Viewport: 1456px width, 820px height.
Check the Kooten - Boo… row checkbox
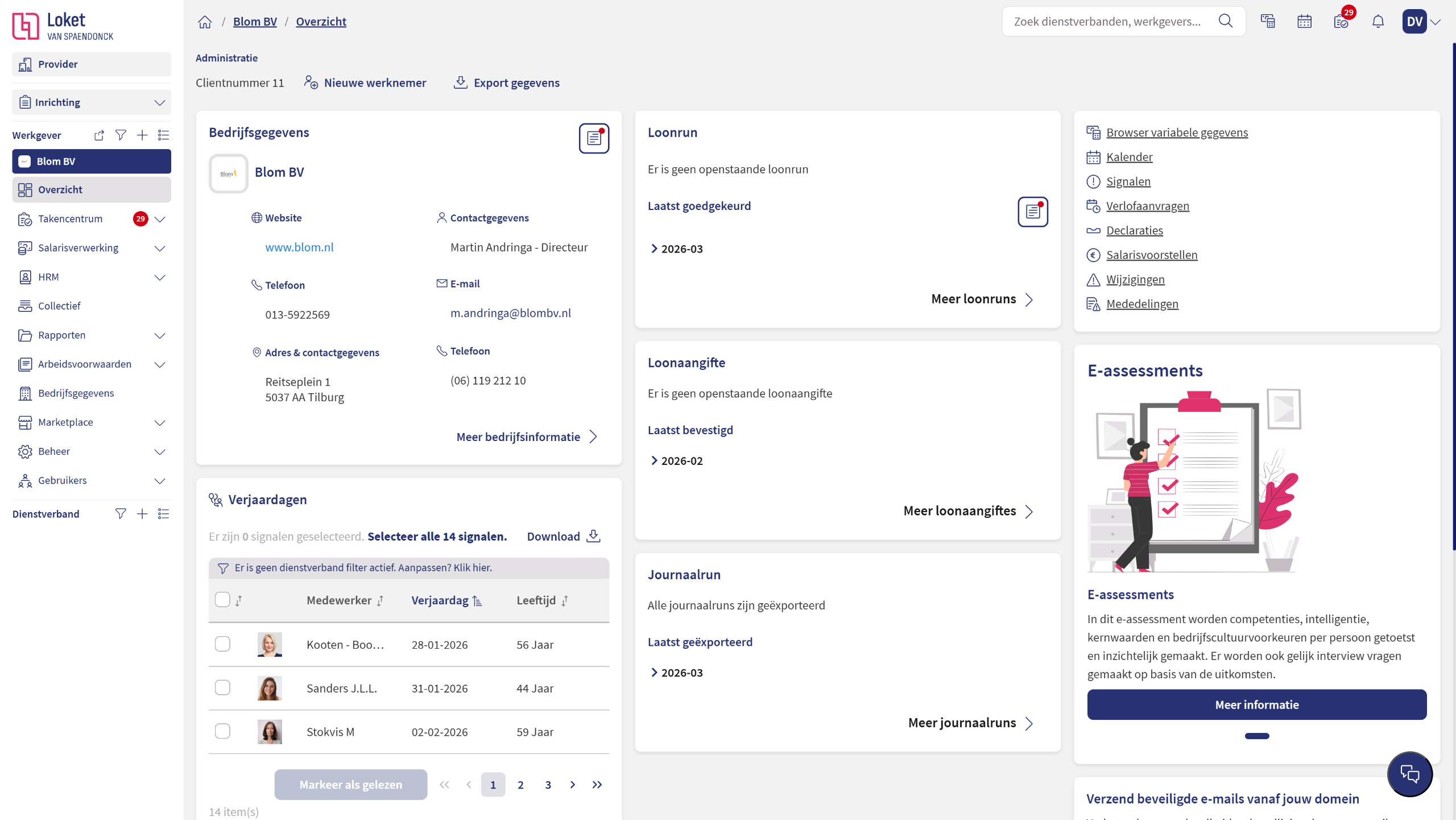tap(222, 644)
